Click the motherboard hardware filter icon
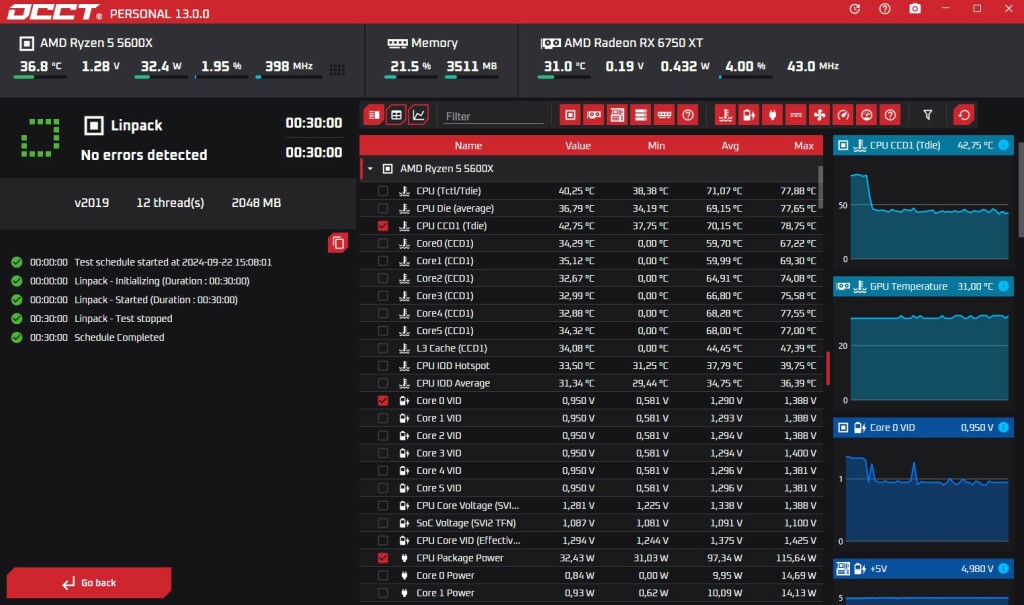 [617, 115]
